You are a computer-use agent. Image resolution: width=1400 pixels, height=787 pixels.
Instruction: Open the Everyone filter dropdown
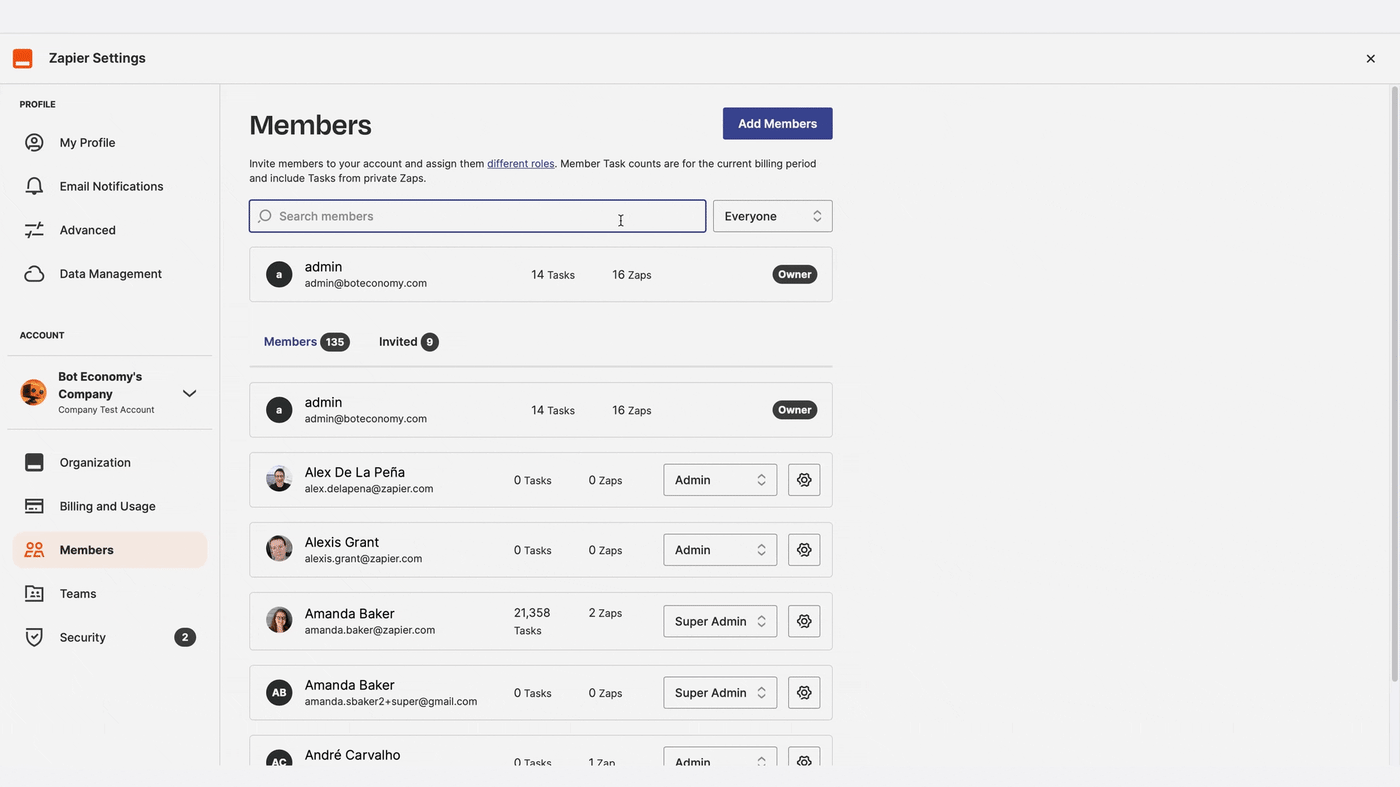772,216
